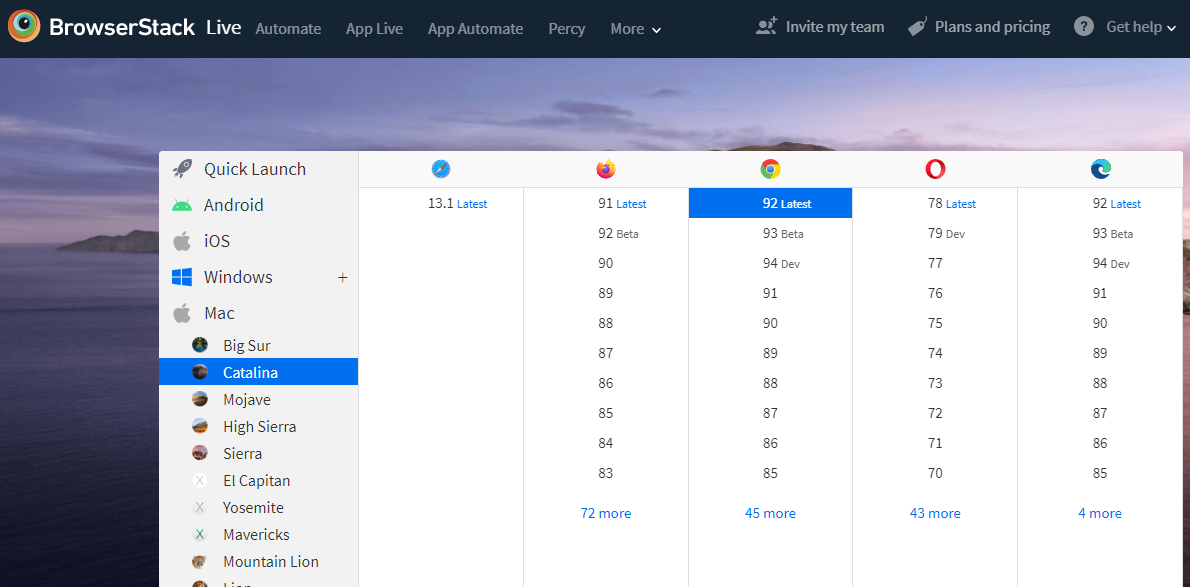Click the Apple icon beside iOS
The width and height of the screenshot is (1190, 587).
[182, 241]
